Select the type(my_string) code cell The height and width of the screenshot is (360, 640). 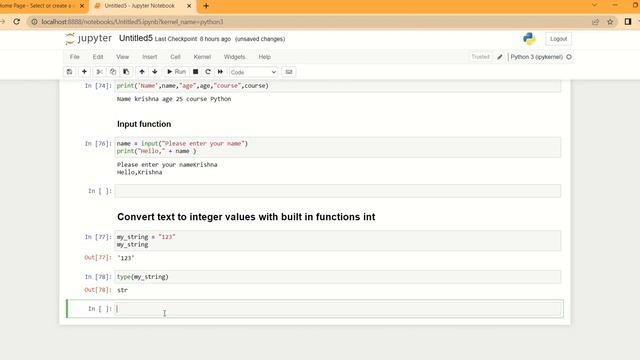(338, 277)
